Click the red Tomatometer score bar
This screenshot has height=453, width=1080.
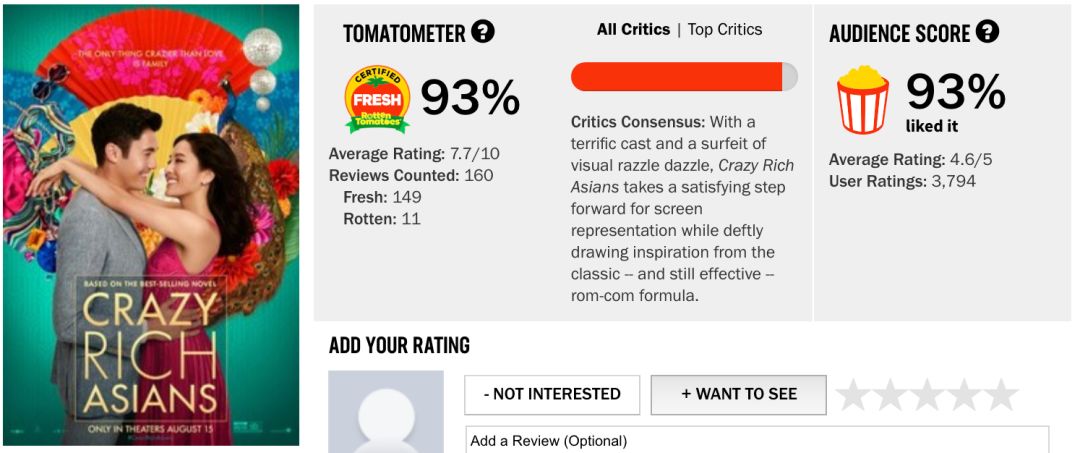tap(677, 77)
